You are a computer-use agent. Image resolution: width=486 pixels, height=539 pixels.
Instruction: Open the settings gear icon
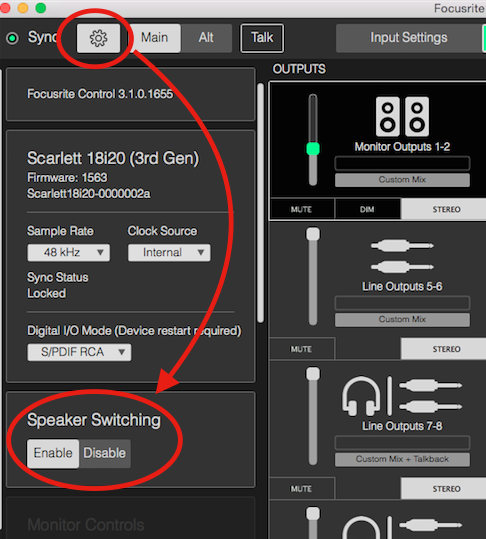tap(99, 38)
